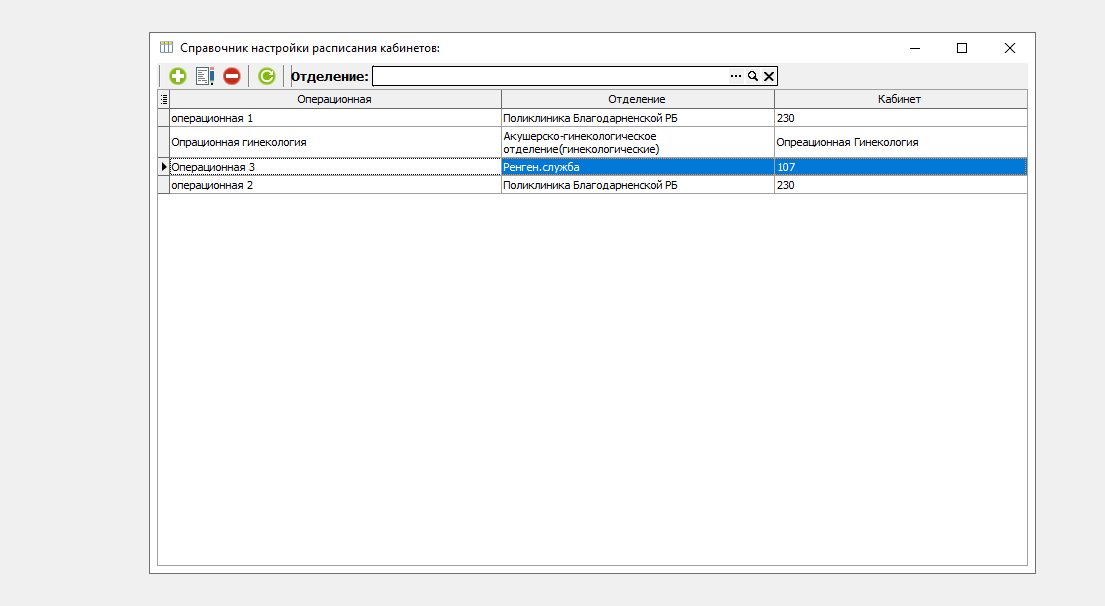Sort by the Операционная column header
Image resolution: width=1105 pixels, height=606 pixels.
coord(335,99)
